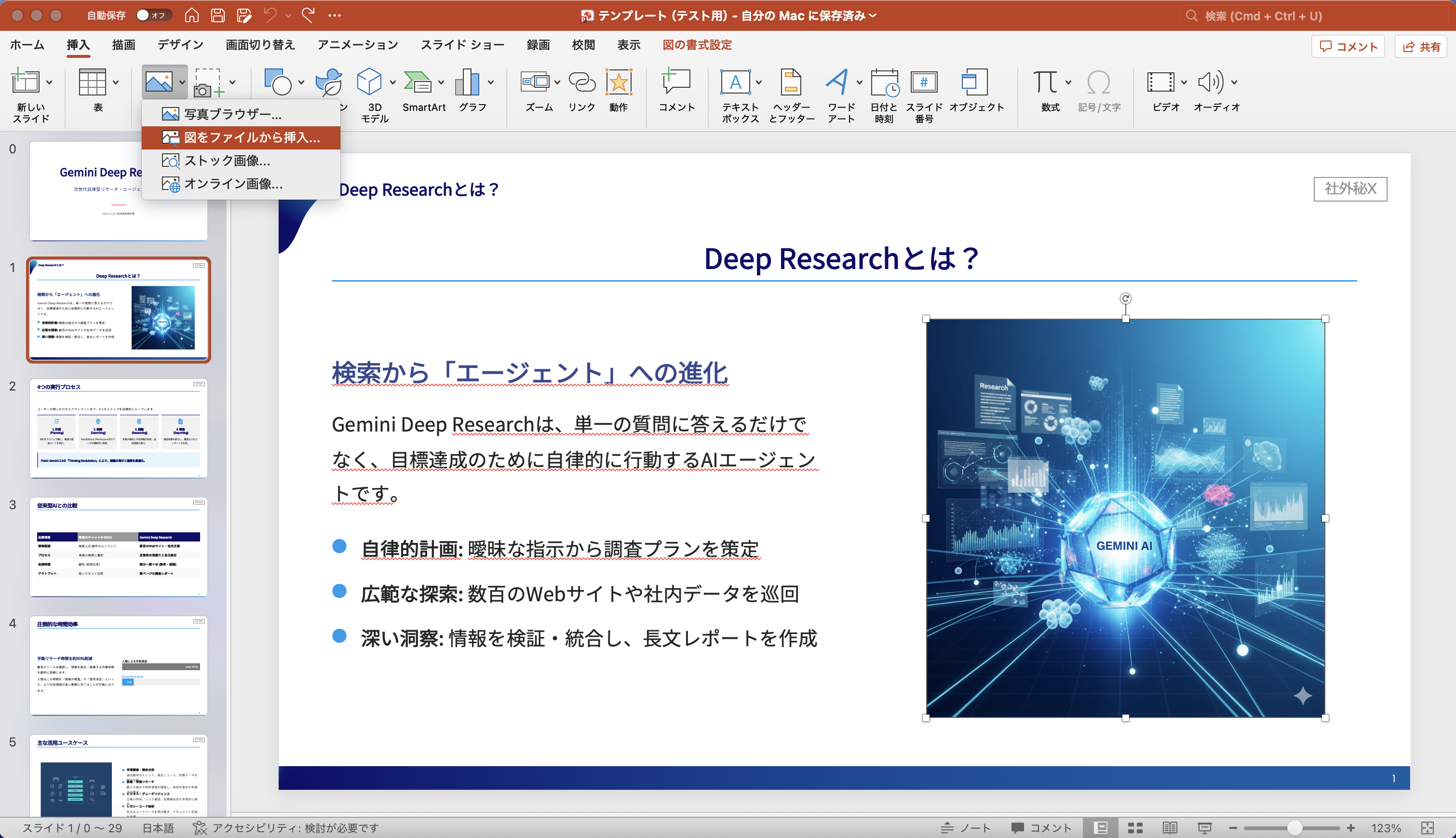This screenshot has width=1456, height=838.
Task: Select slide 3 thumbnail (従来型AIとの比較)
Action: click(x=118, y=547)
